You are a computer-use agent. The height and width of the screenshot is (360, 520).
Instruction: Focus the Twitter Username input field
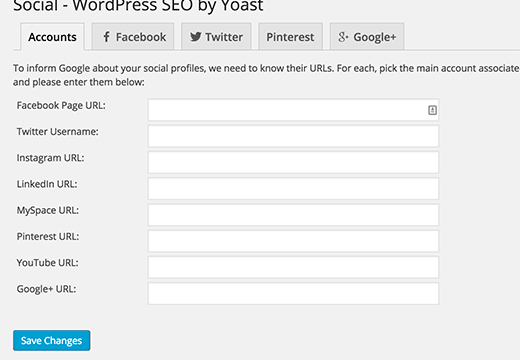click(x=293, y=136)
